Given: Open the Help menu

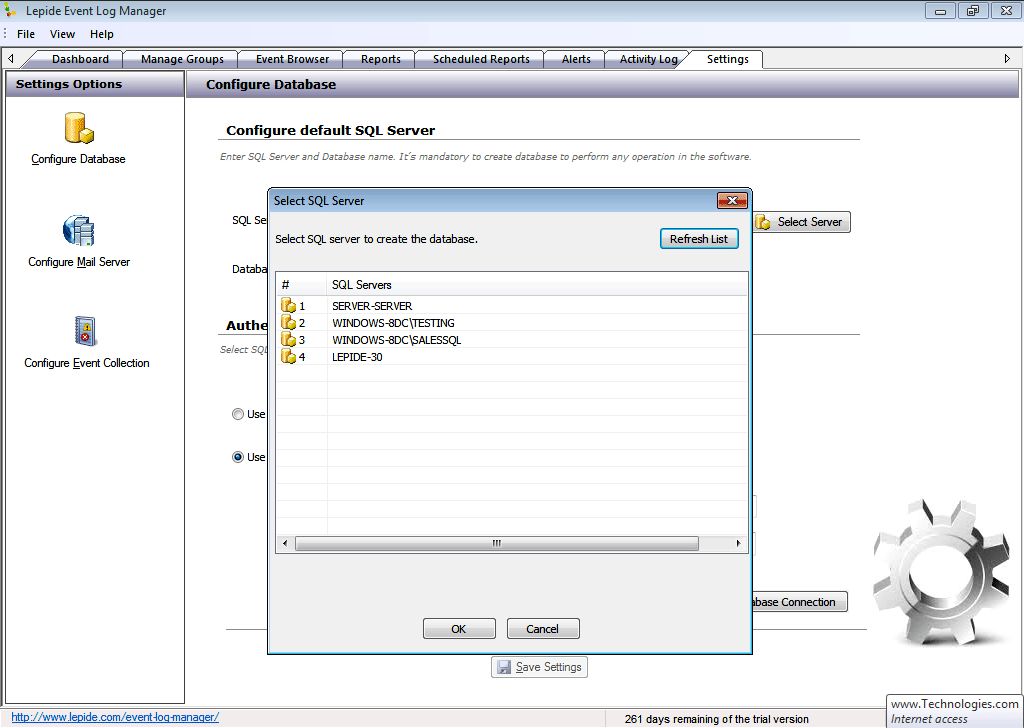Looking at the screenshot, I should (102, 34).
